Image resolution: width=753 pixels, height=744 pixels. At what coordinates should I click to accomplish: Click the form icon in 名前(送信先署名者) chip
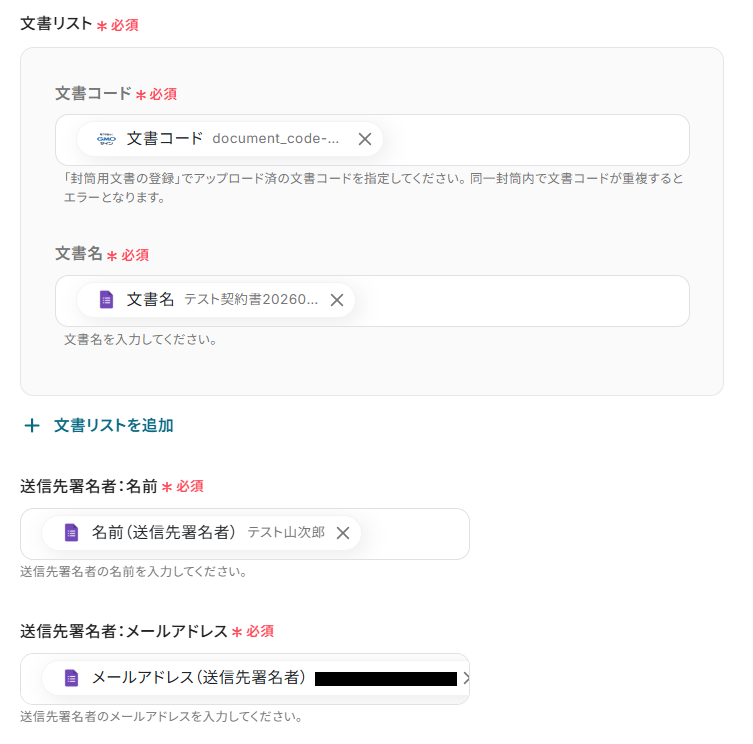point(72,533)
